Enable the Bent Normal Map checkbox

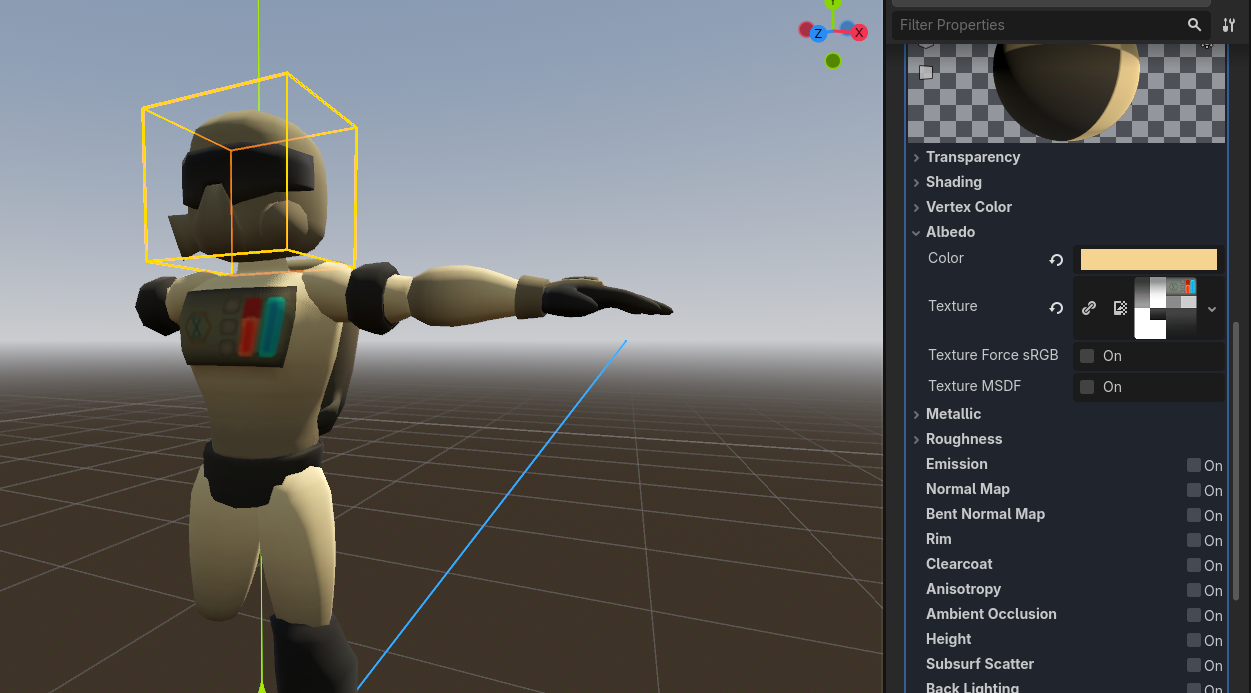pos(1193,515)
